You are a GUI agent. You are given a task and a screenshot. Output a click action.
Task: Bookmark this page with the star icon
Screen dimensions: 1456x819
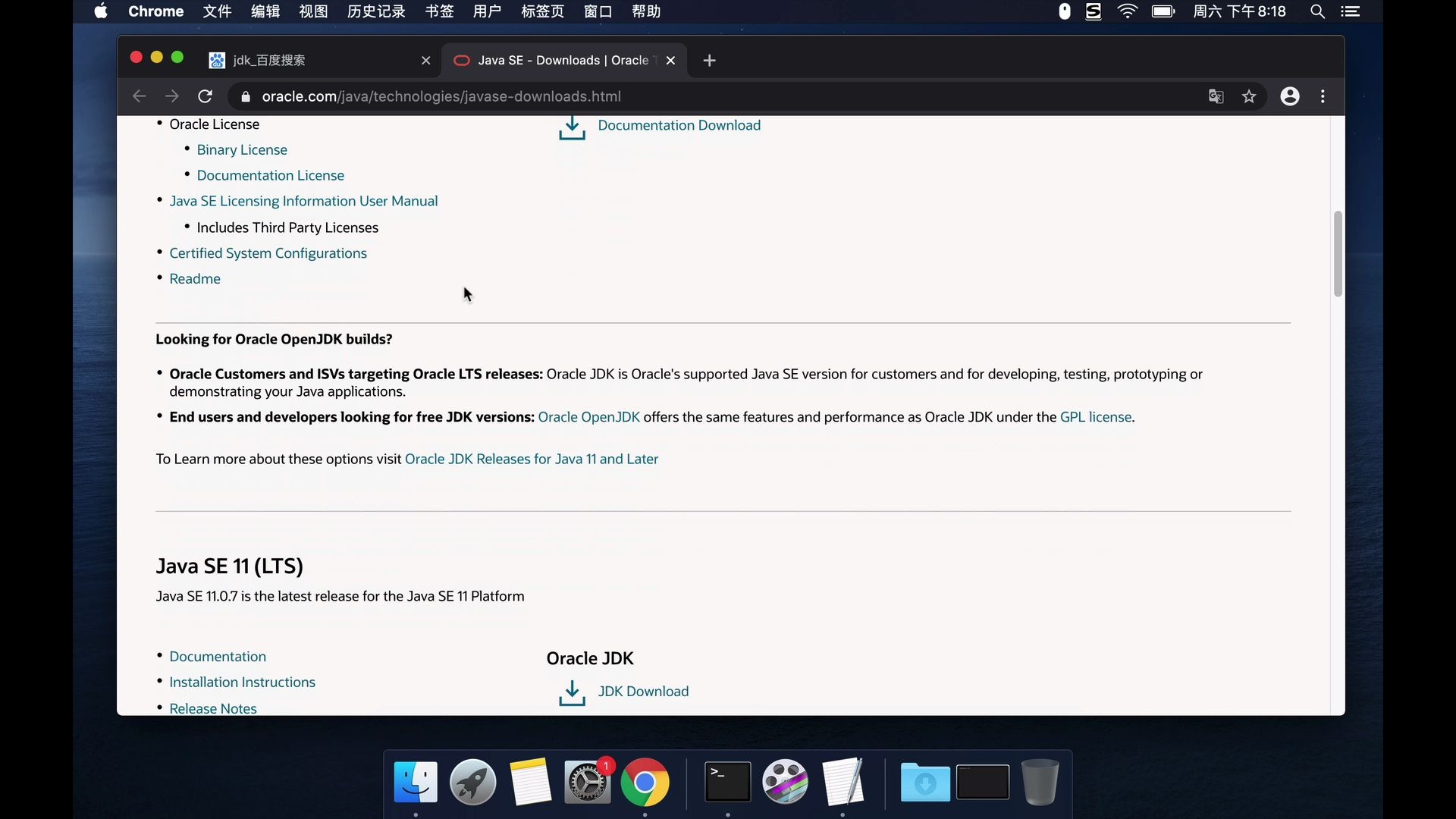(x=1249, y=96)
